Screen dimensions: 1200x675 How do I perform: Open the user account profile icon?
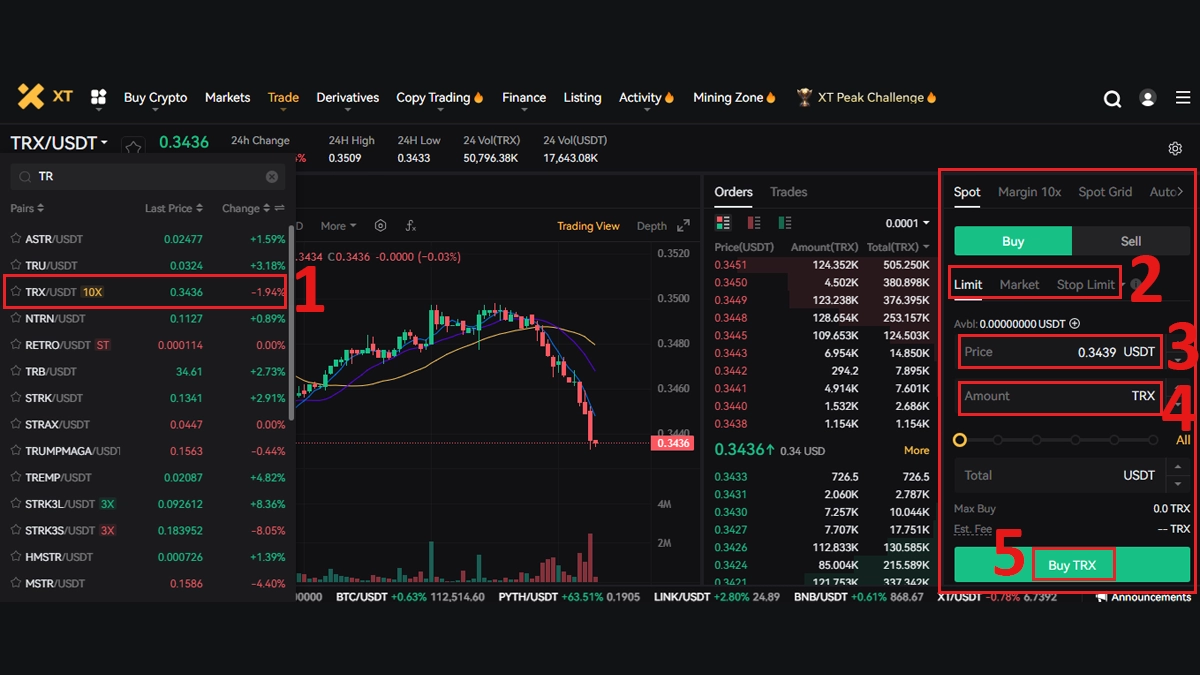(x=1148, y=98)
